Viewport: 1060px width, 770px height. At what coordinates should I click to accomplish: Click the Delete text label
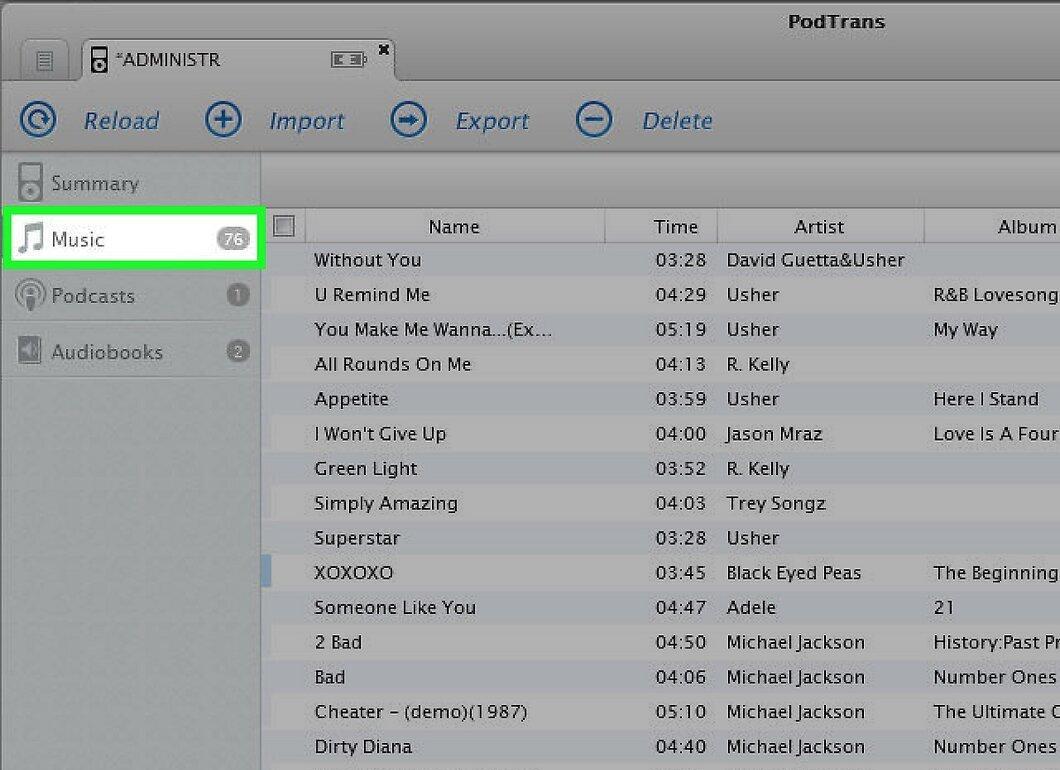677,121
